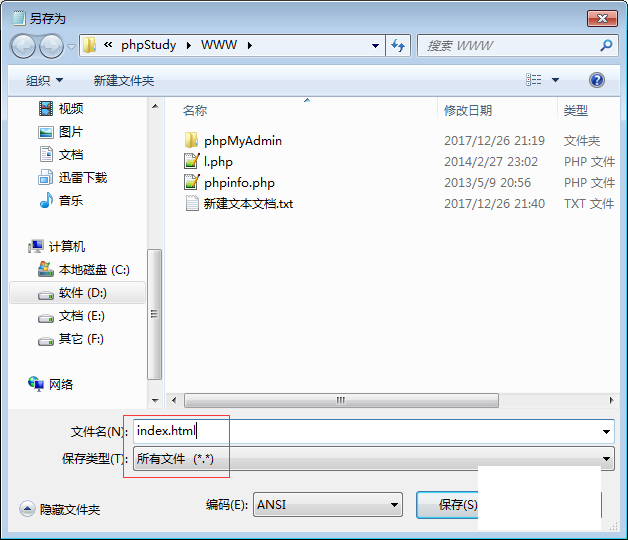
Task: Sort files by 修改日期 column header
Action: click(x=468, y=110)
